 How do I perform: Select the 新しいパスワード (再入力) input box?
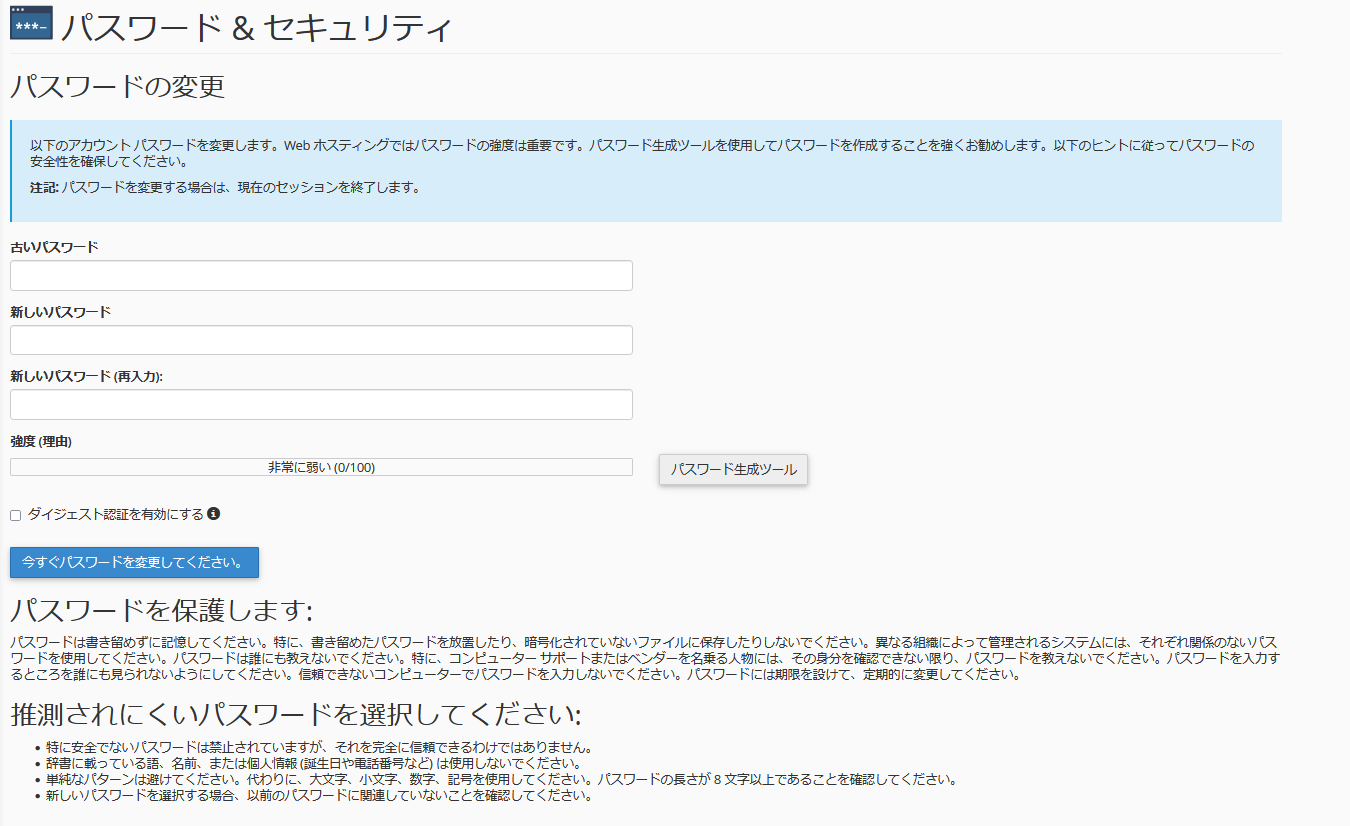pos(321,405)
